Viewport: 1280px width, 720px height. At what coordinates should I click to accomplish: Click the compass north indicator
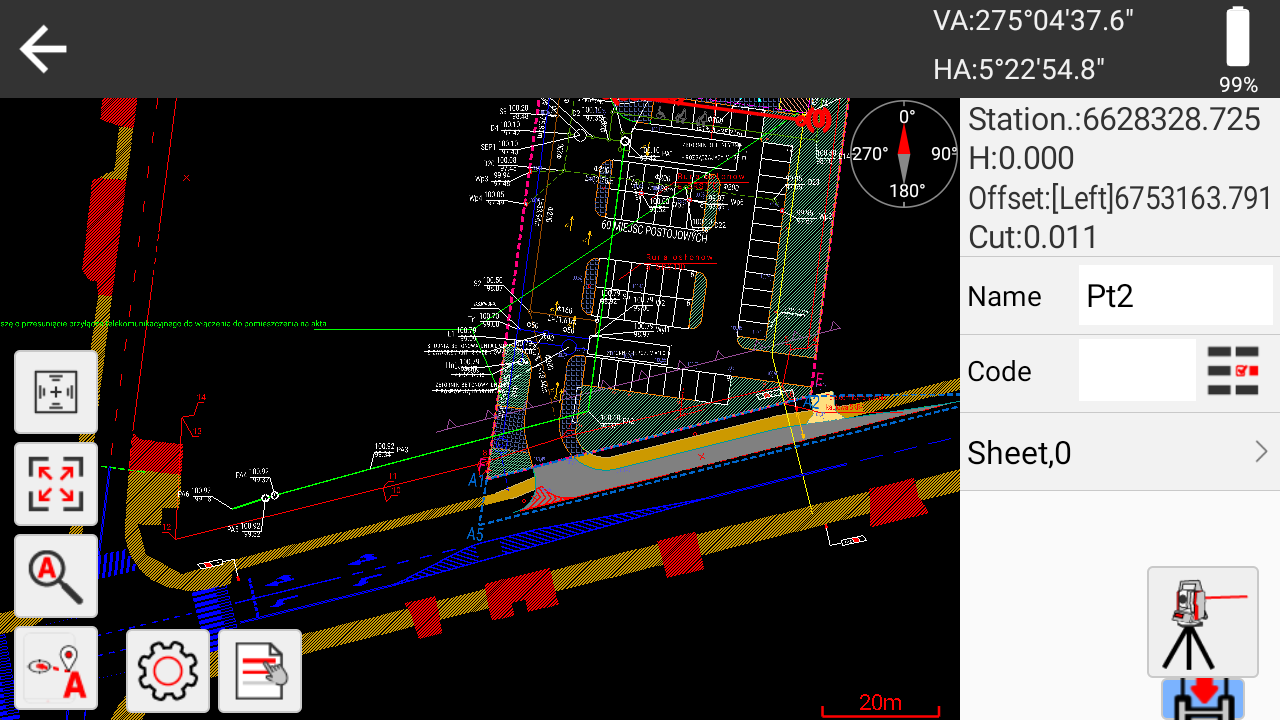coord(904,153)
